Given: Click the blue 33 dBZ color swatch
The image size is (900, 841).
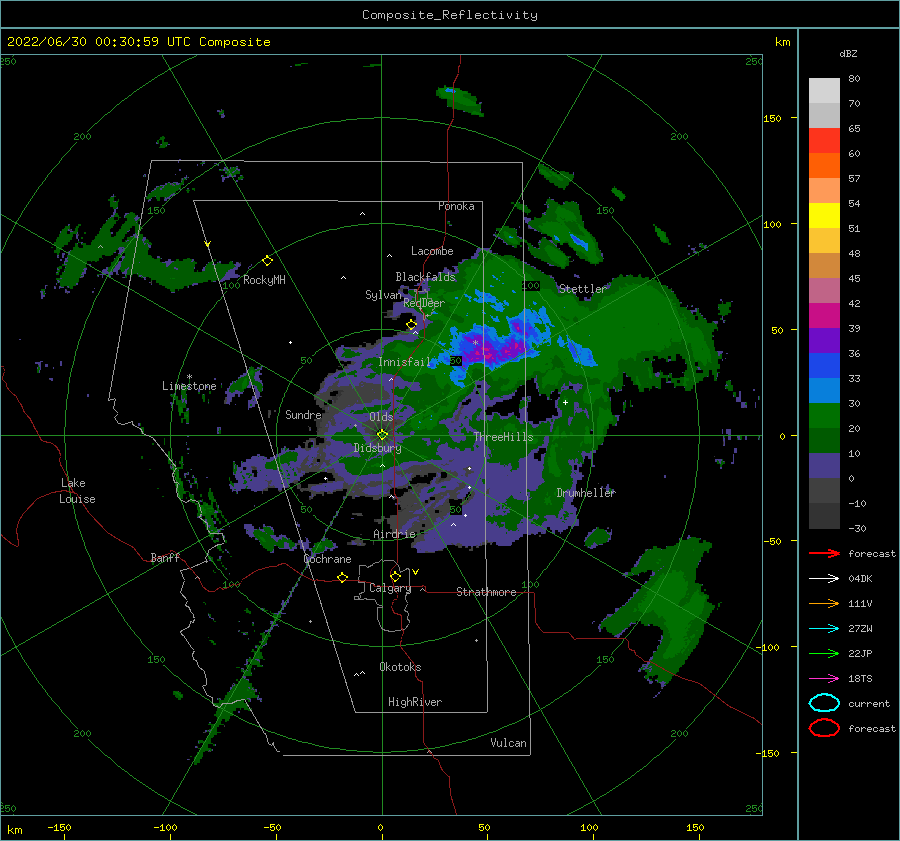Looking at the screenshot, I should tap(824, 365).
